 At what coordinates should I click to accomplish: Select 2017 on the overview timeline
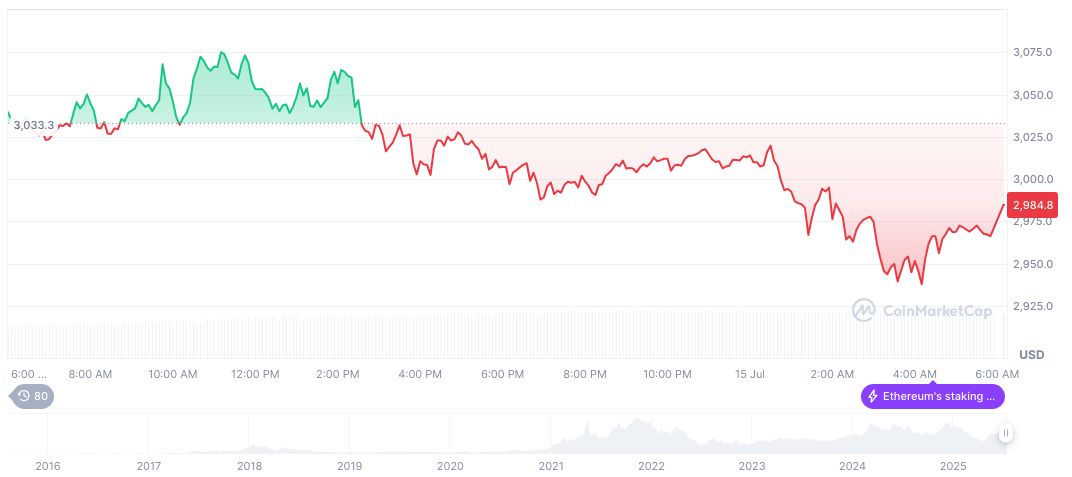point(148,466)
